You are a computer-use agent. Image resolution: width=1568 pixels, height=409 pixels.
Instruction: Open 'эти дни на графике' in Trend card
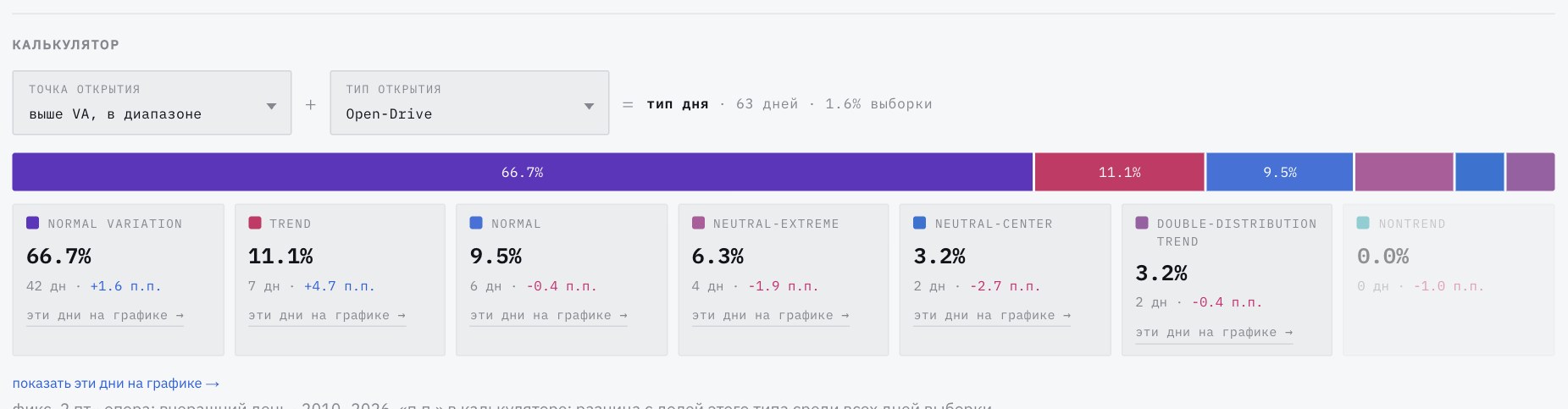coord(327,315)
